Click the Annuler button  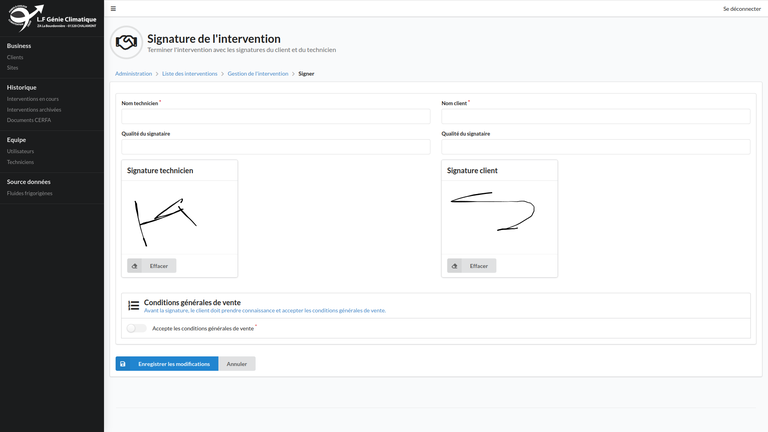coord(237,364)
